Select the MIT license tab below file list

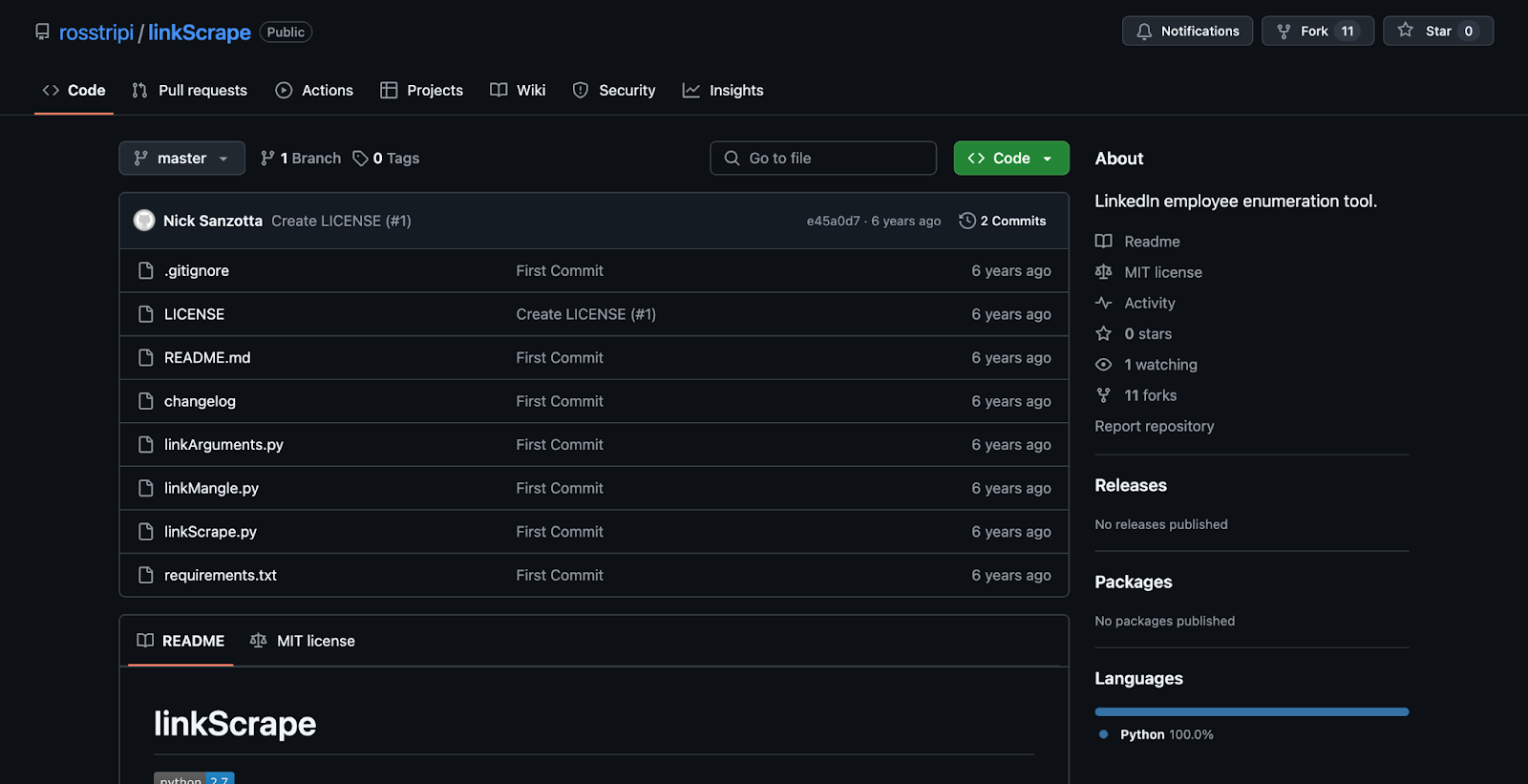[302, 641]
